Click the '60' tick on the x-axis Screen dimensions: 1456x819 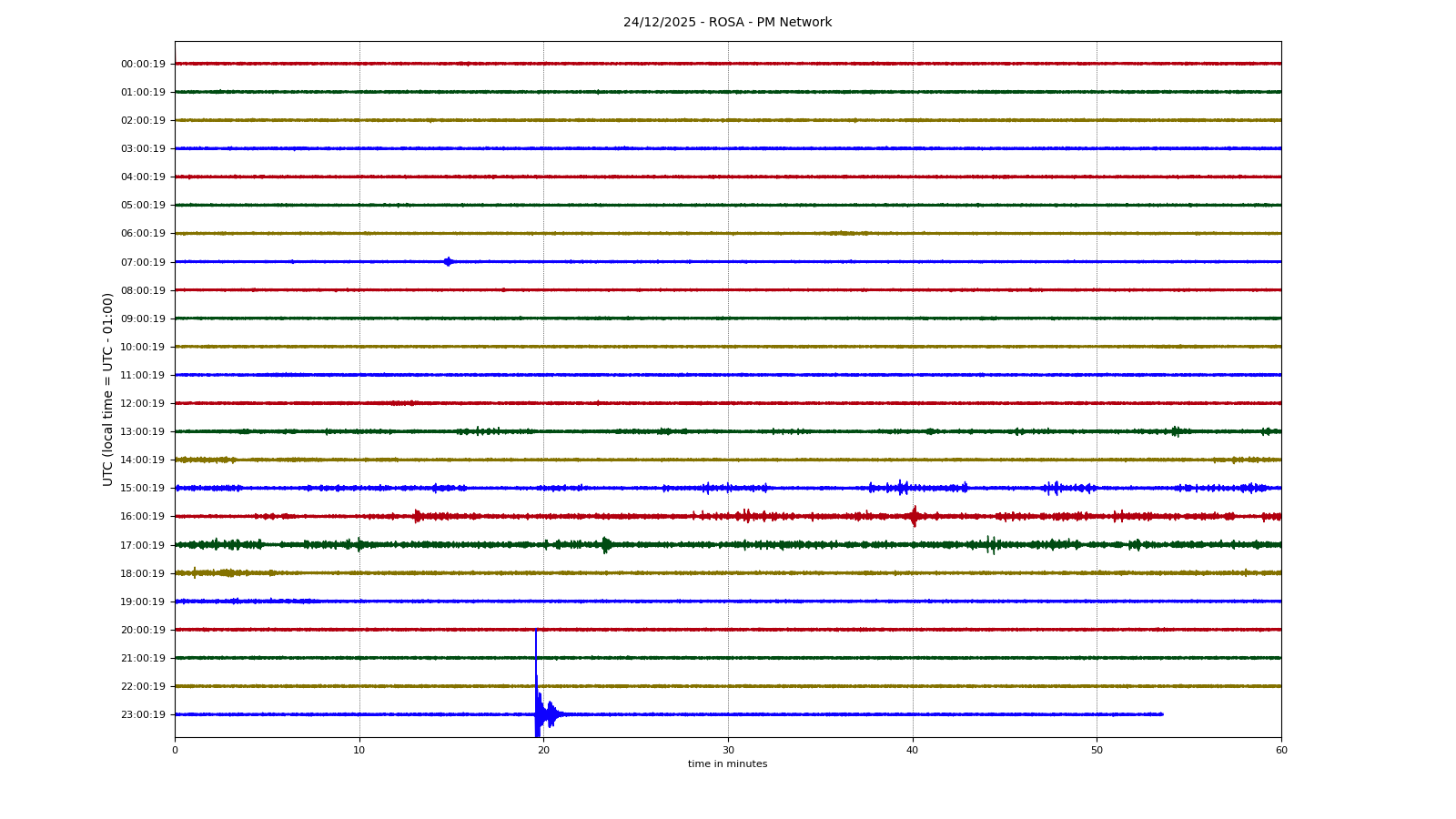coord(1280,750)
